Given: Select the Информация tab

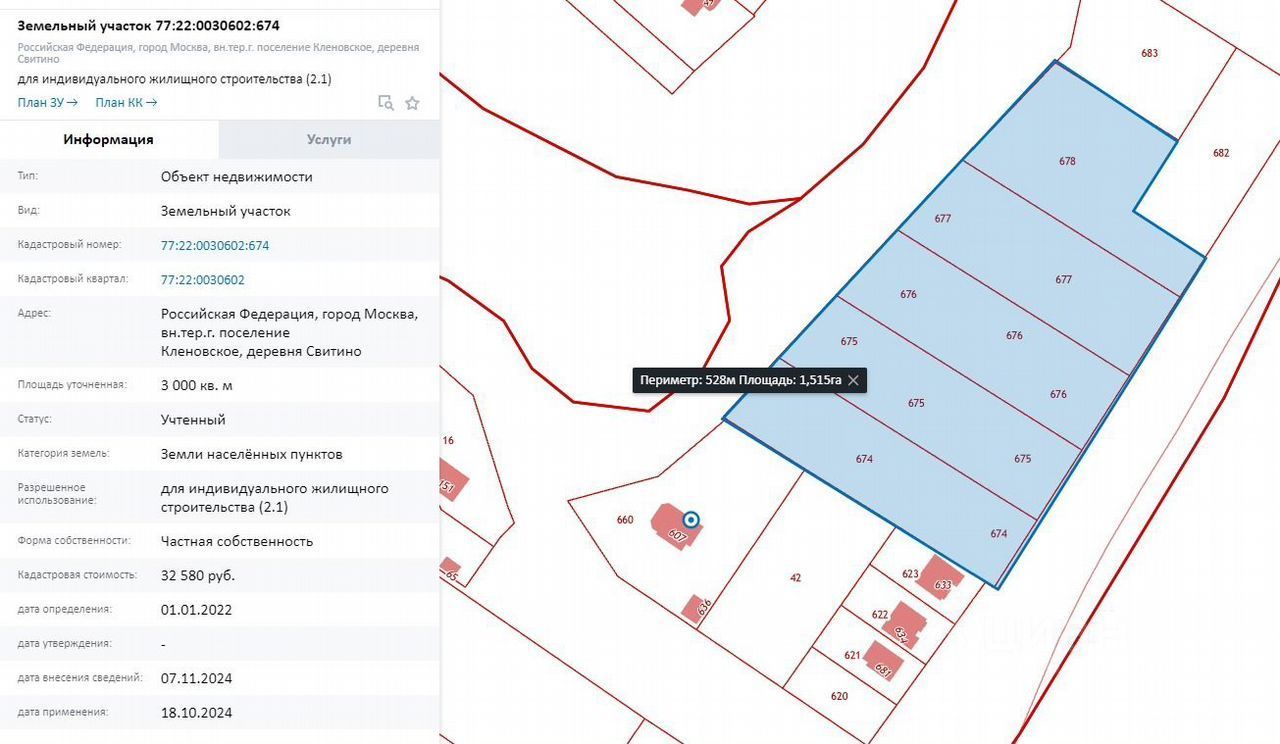Looking at the screenshot, I should point(108,140).
